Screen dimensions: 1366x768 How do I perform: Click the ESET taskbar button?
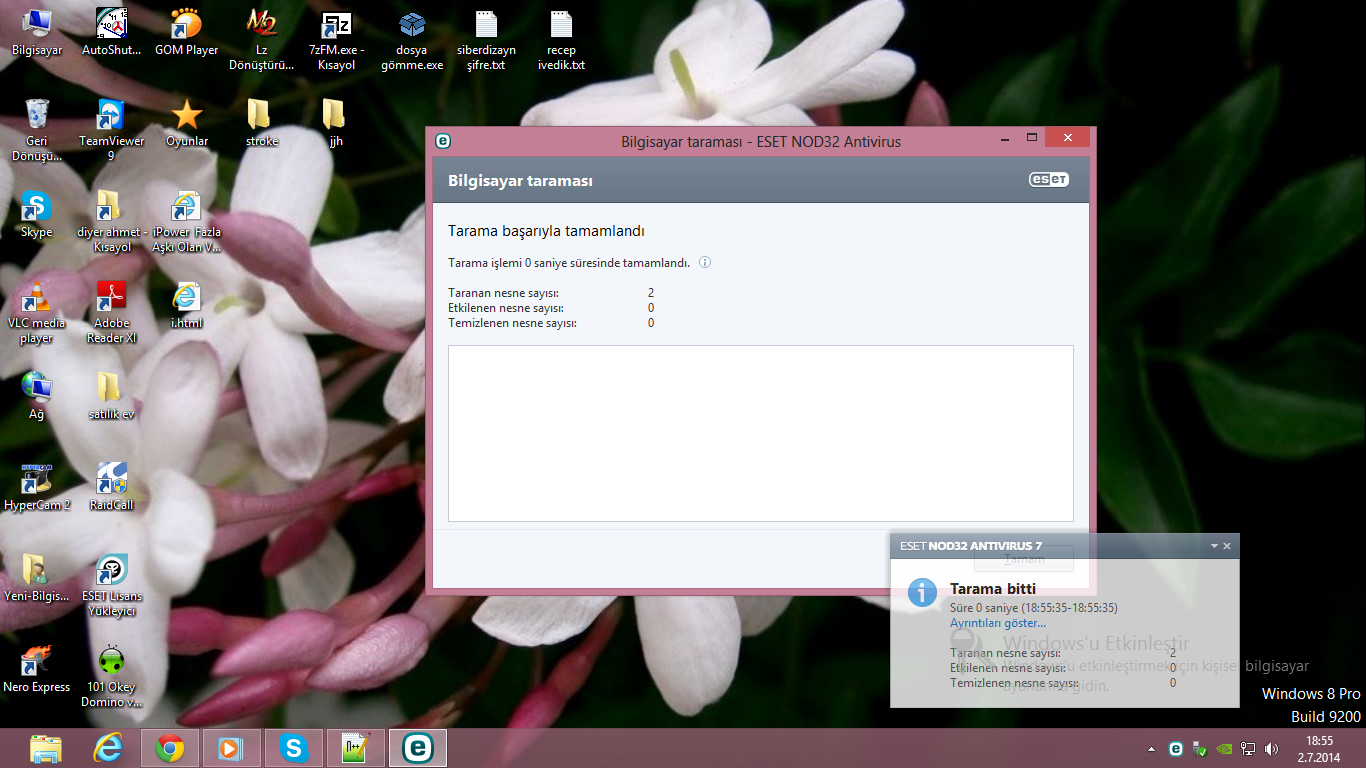(417, 748)
